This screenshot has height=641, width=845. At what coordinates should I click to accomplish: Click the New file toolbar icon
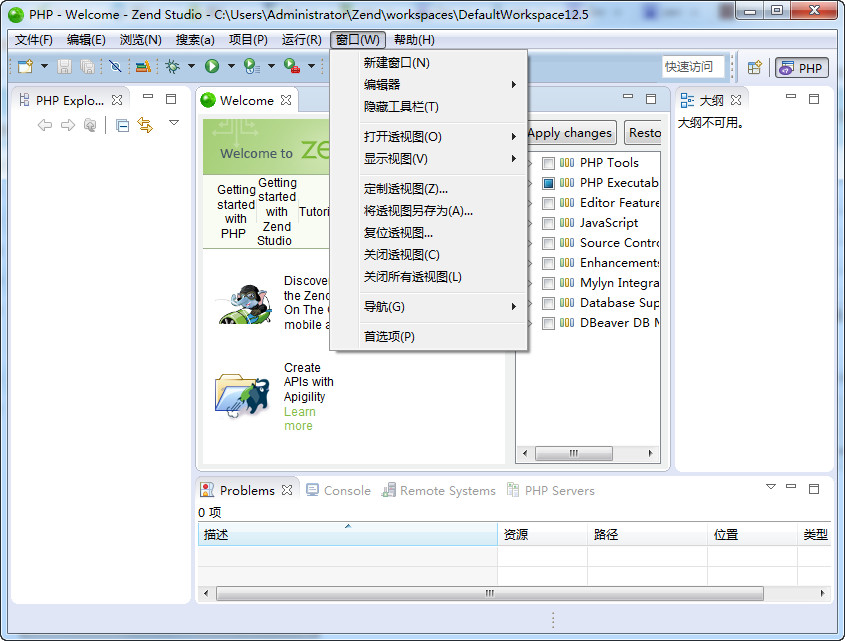[25, 66]
